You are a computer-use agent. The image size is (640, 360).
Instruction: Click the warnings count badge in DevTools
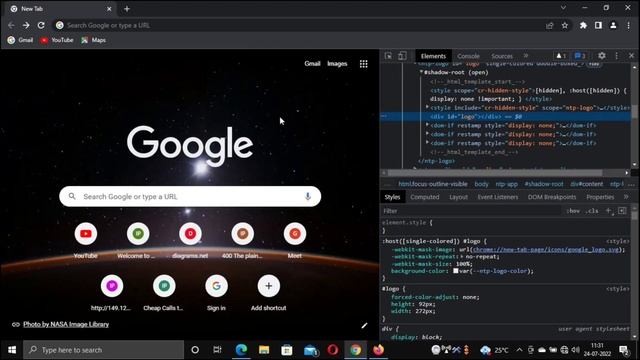561,56
